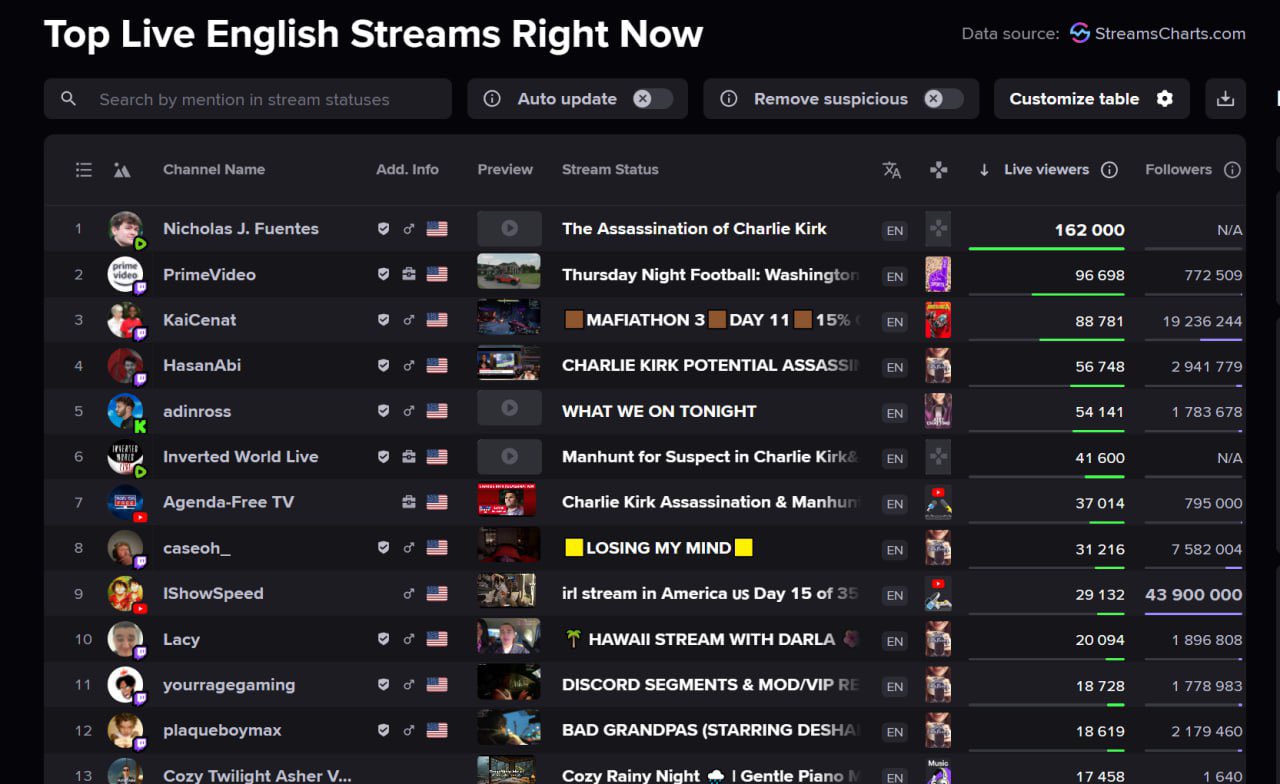Open the StreamsCharts.com data source link
Image resolution: width=1280 pixels, height=784 pixels.
pos(1170,34)
